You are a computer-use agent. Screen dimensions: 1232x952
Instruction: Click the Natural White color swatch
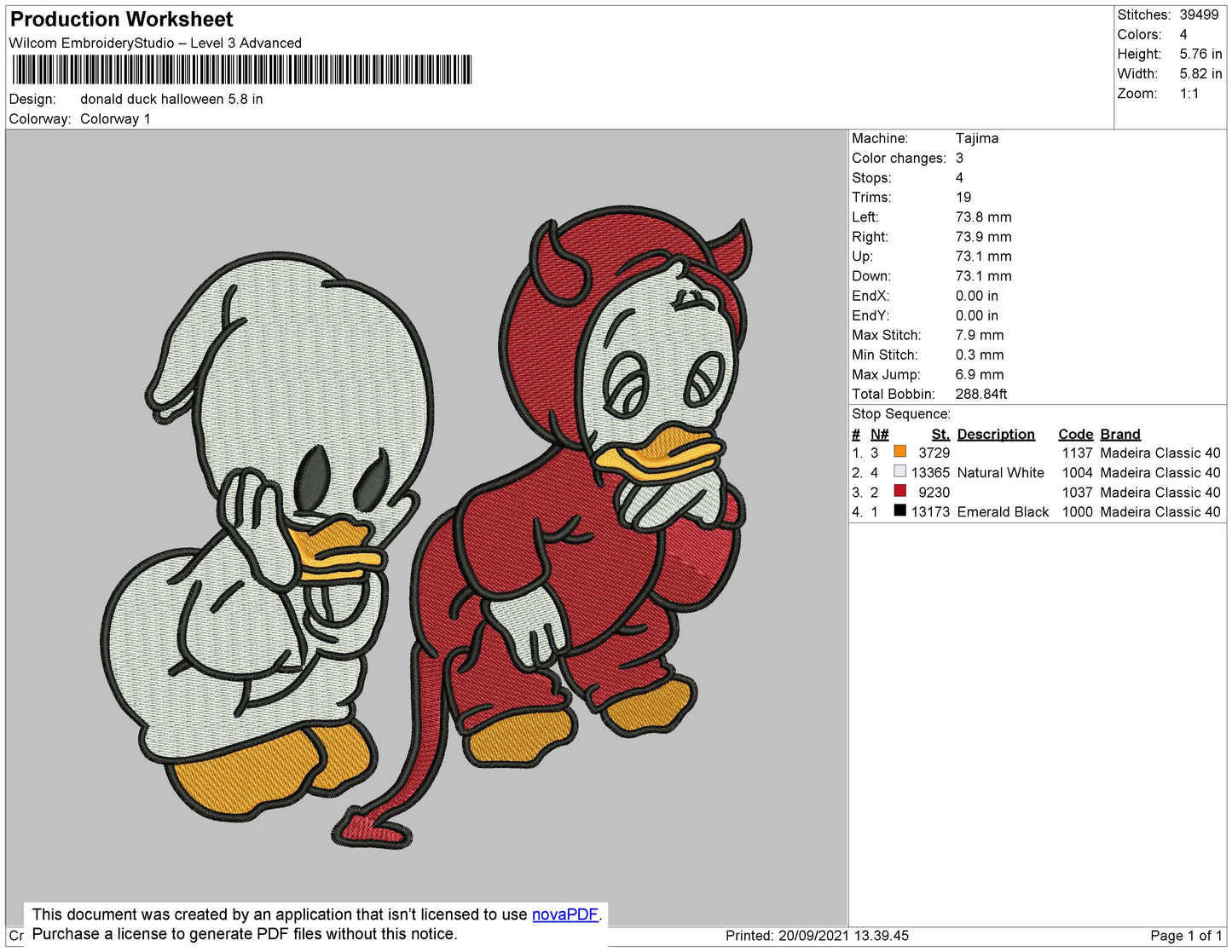899,471
